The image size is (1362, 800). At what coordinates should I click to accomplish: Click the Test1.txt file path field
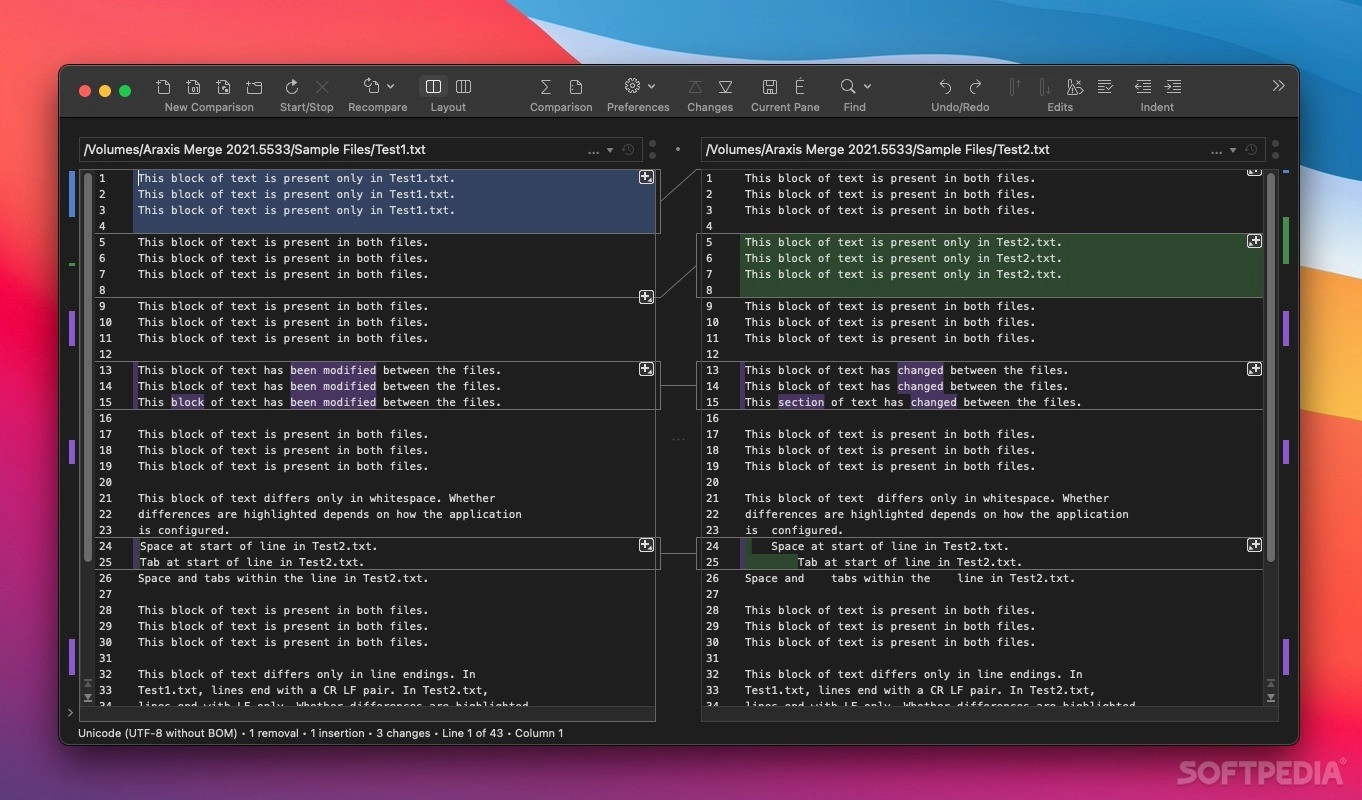tap(330, 150)
